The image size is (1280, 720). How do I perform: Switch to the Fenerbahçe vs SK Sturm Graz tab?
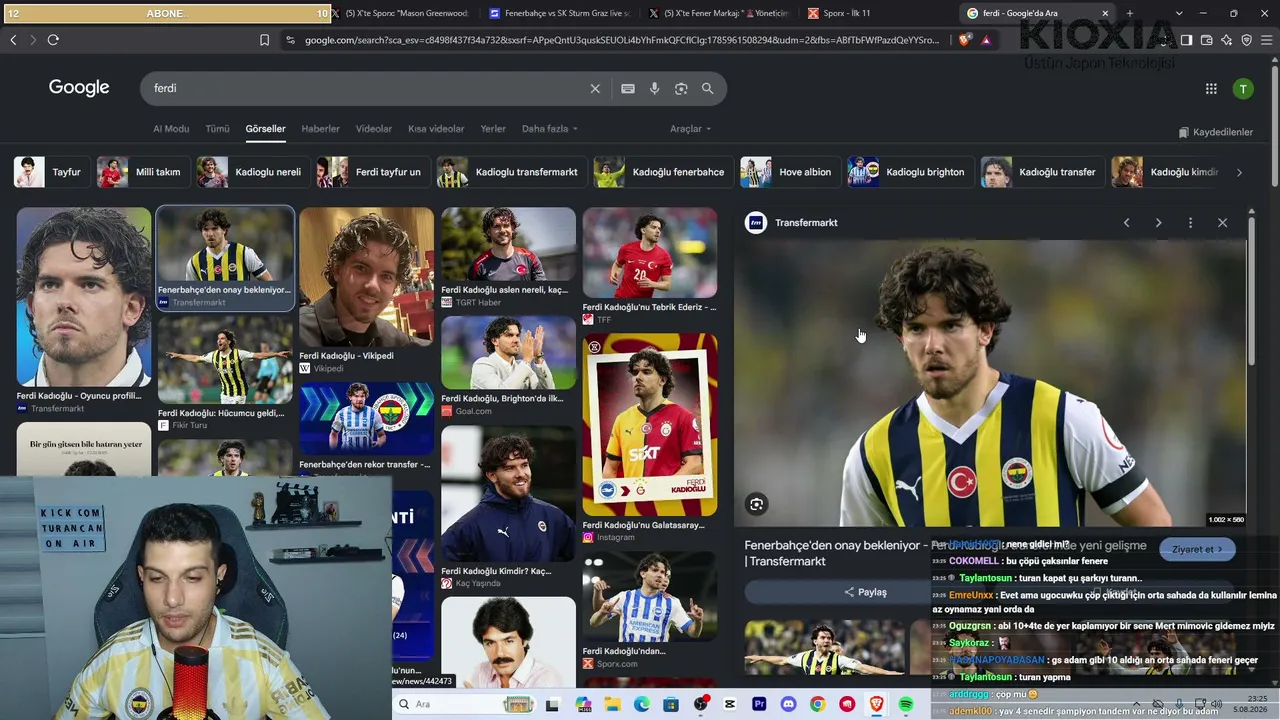point(559,13)
